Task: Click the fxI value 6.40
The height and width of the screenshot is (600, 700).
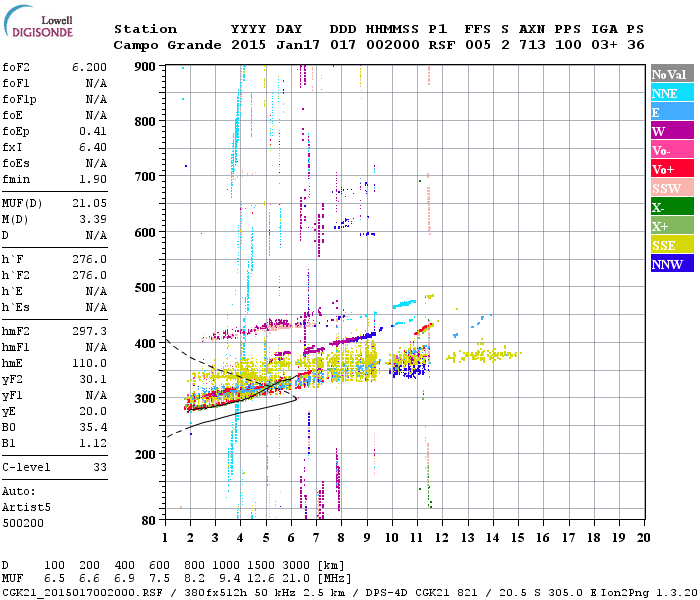Action: point(93,147)
